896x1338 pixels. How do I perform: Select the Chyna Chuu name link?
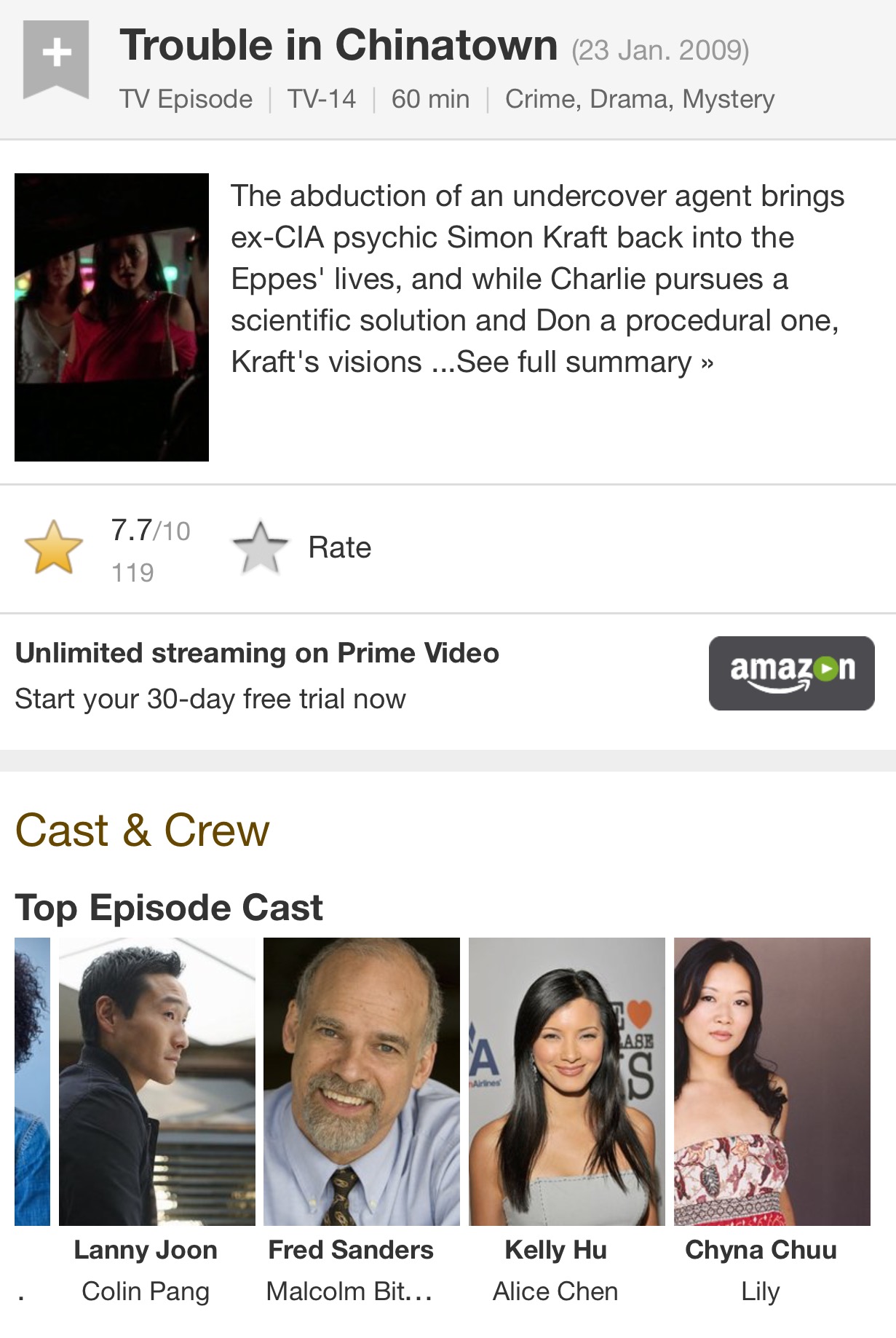pyautogui.click(x=761, y=1250)
